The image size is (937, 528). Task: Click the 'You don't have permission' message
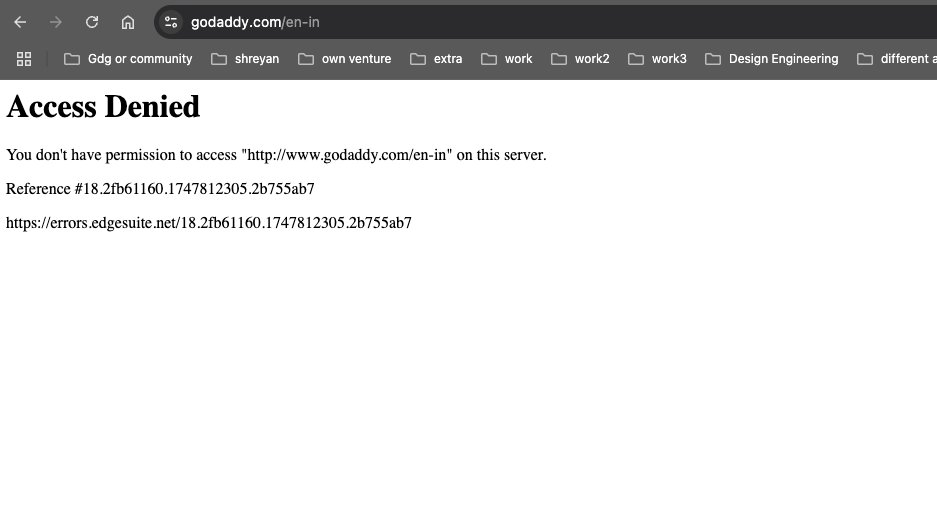coord(276,155)
